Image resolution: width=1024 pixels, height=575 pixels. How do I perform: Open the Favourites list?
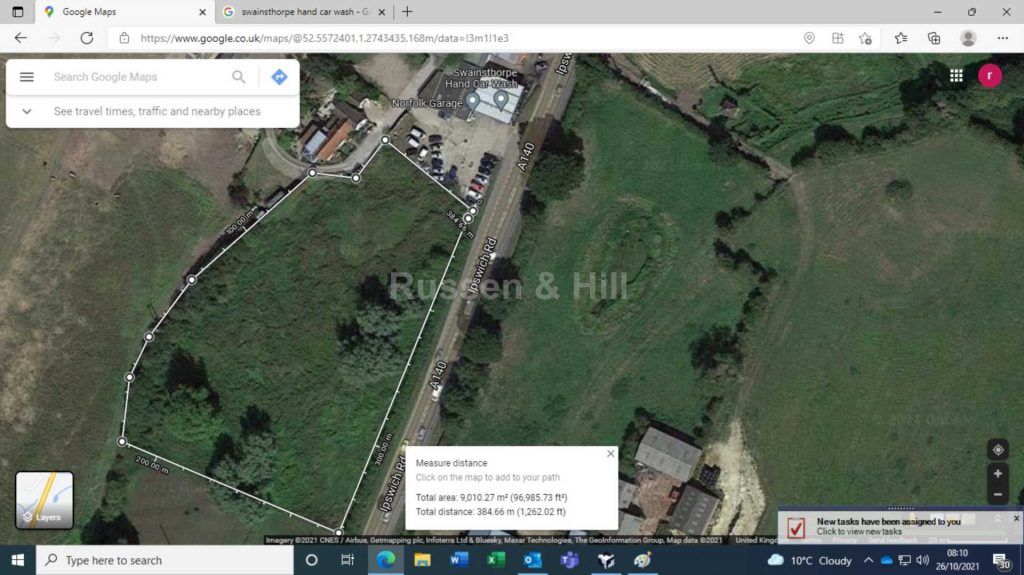pyautogui.click(x=901, y=38)
